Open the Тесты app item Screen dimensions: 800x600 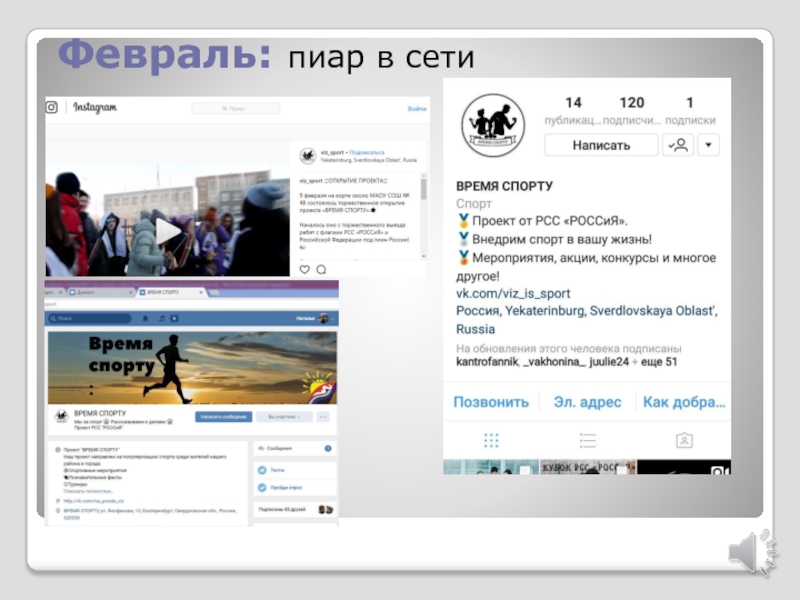click(x=295, y=470)
